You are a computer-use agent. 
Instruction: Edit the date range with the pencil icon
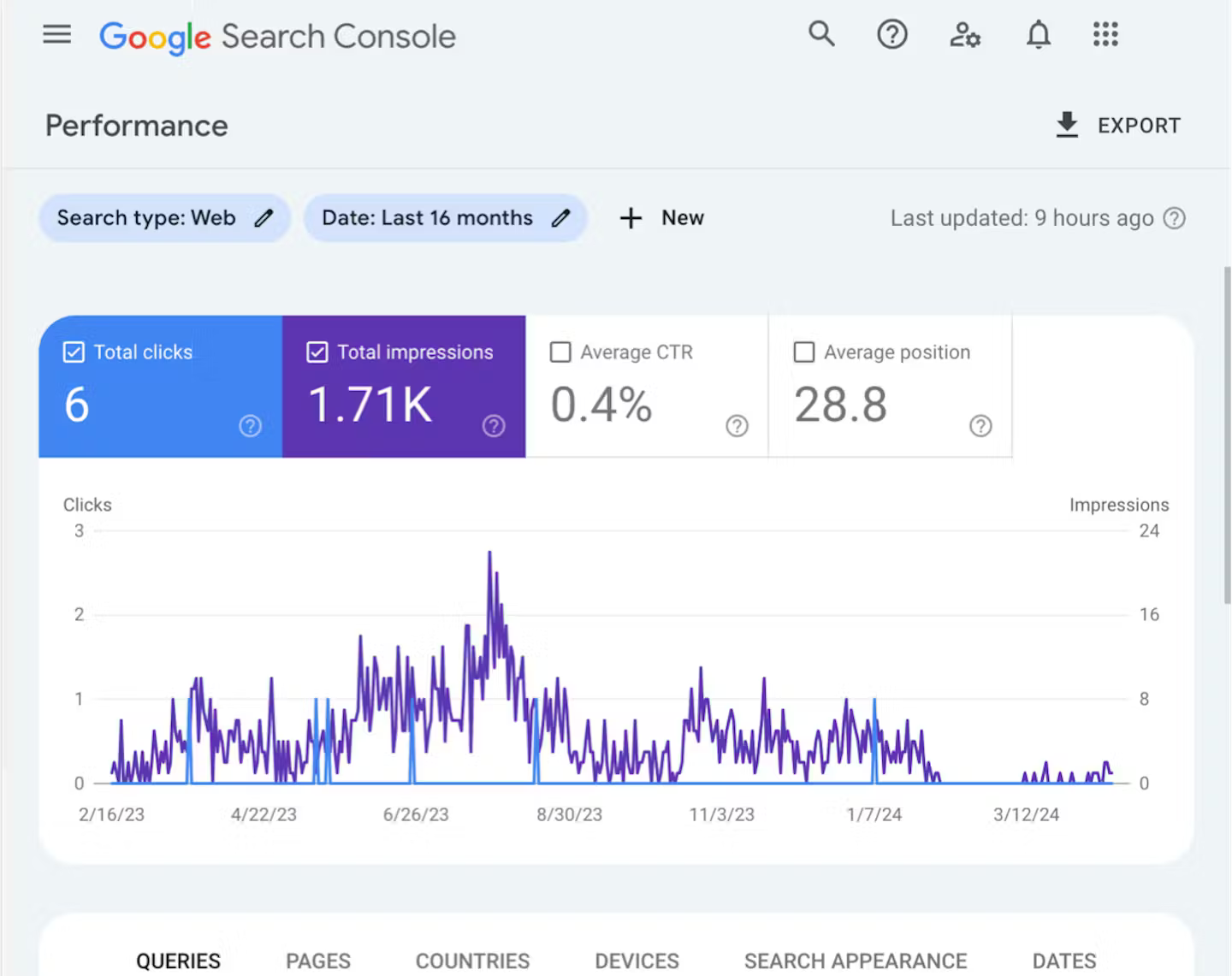point(560,218)
